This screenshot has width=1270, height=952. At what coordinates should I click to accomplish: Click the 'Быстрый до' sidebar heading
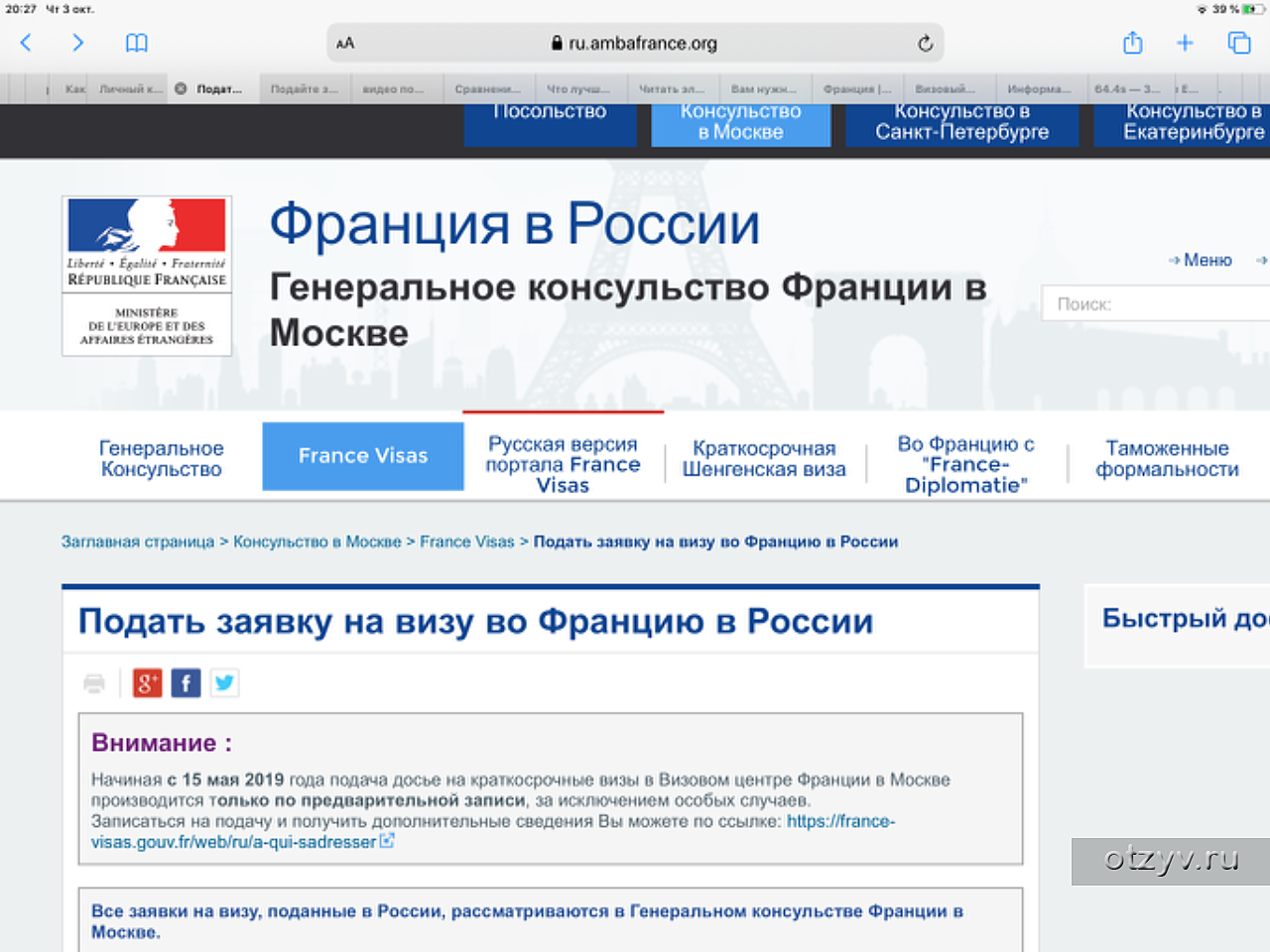pyautogui.click(x=1186, y=618)
